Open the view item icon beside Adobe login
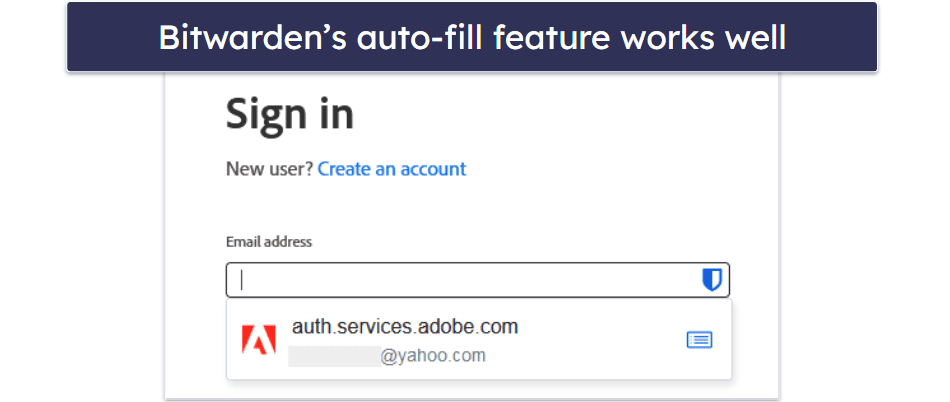Screen dimensions: 950x402 coord(699,340)
